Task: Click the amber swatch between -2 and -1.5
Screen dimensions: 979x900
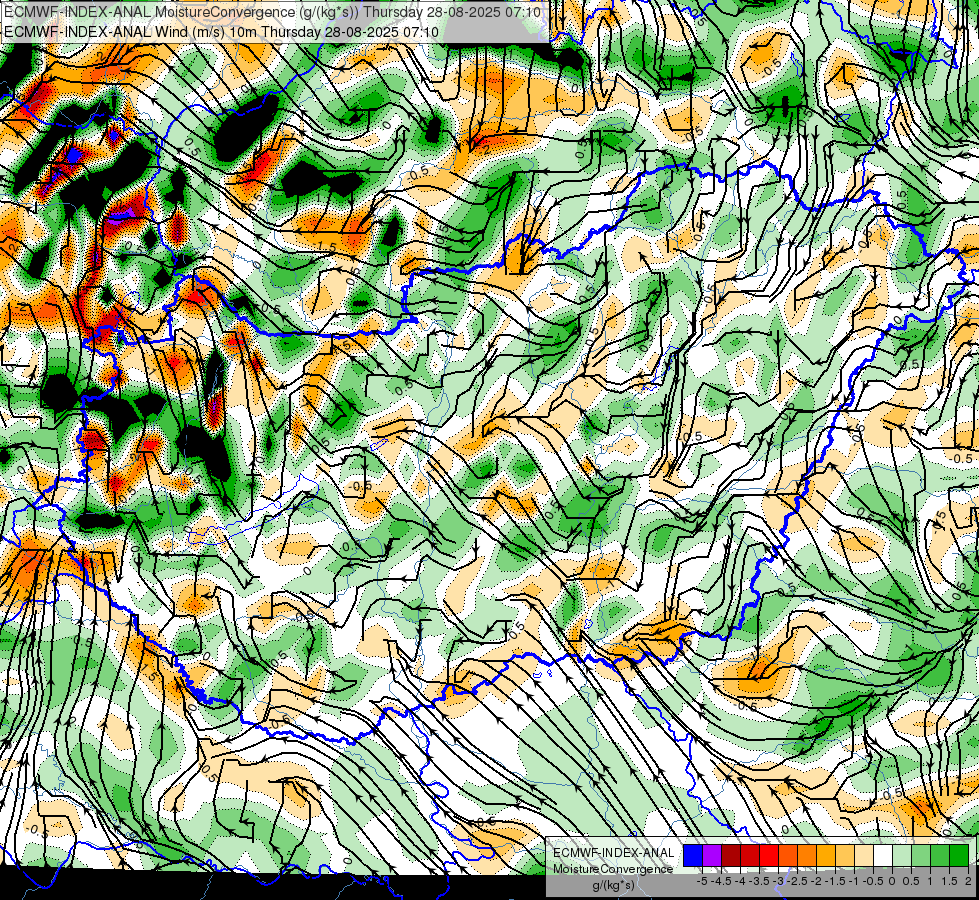Action: pos(826,856)
